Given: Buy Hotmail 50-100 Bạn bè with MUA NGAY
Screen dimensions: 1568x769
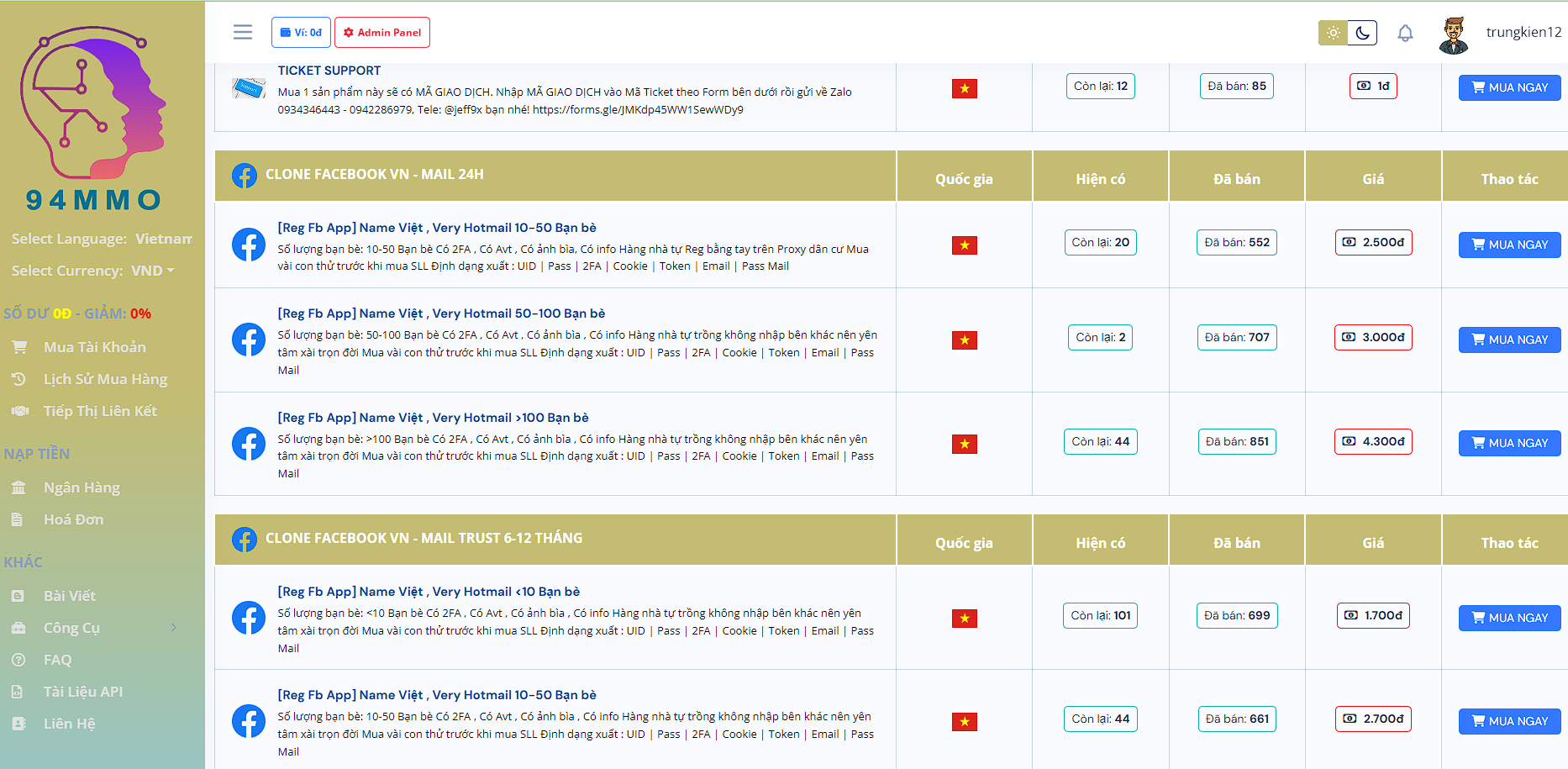Looking at the screenshot, I should pos(1510,340).
